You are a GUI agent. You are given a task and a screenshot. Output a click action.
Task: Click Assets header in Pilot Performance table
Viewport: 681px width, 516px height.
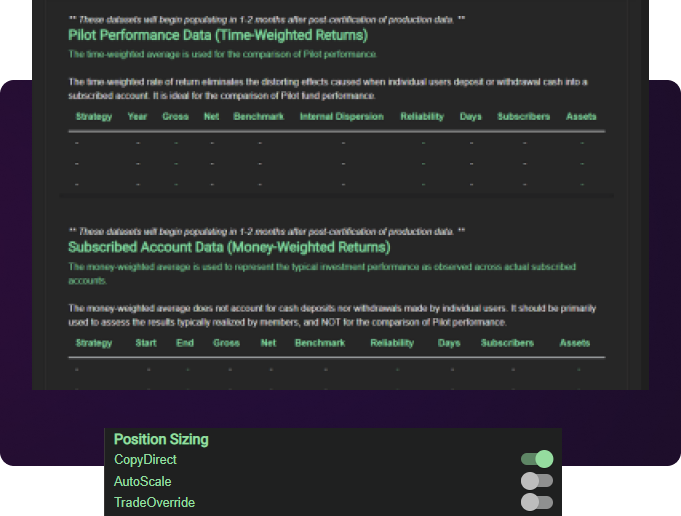[x=581, y=117]
